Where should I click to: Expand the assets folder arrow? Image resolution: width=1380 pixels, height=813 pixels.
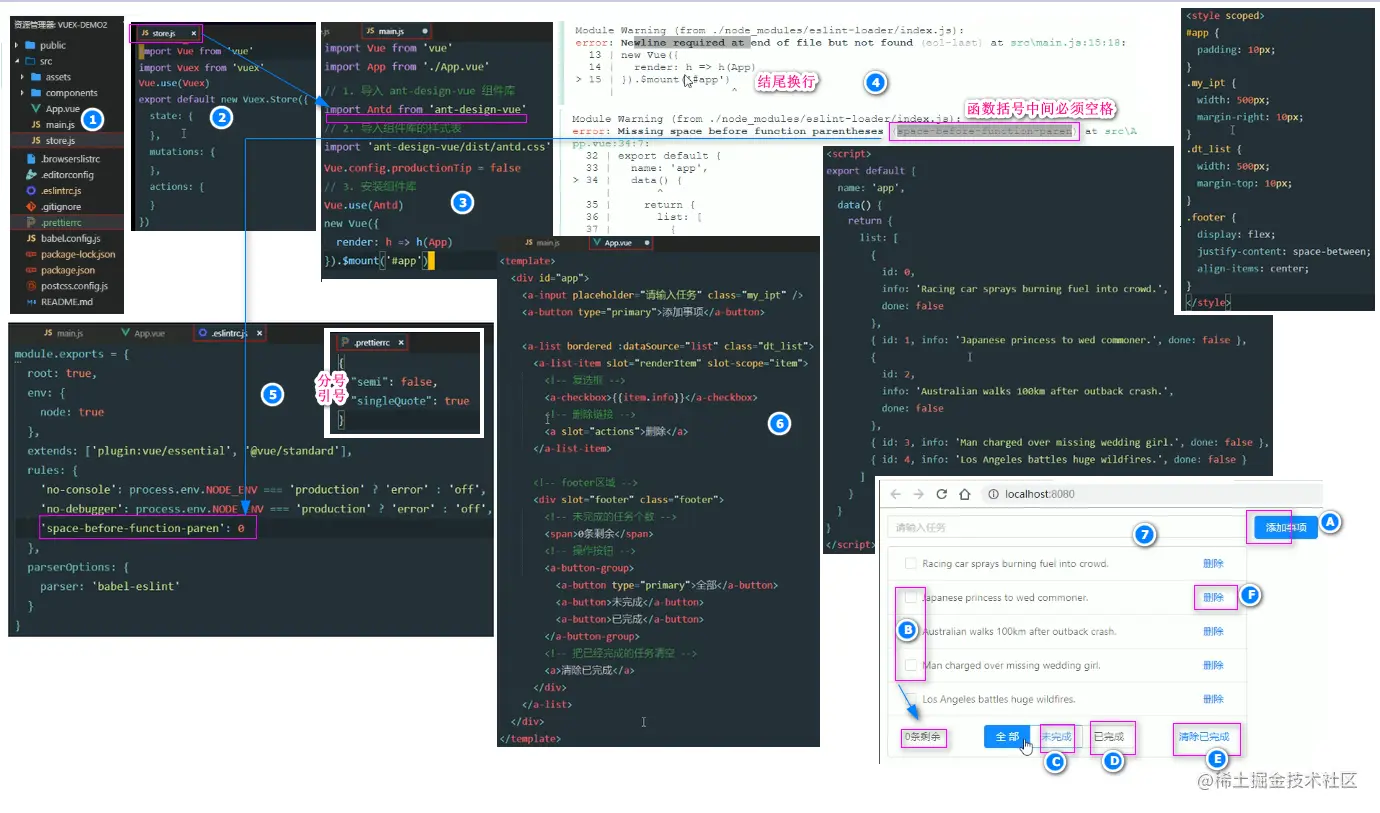click(x=23, y=77)
